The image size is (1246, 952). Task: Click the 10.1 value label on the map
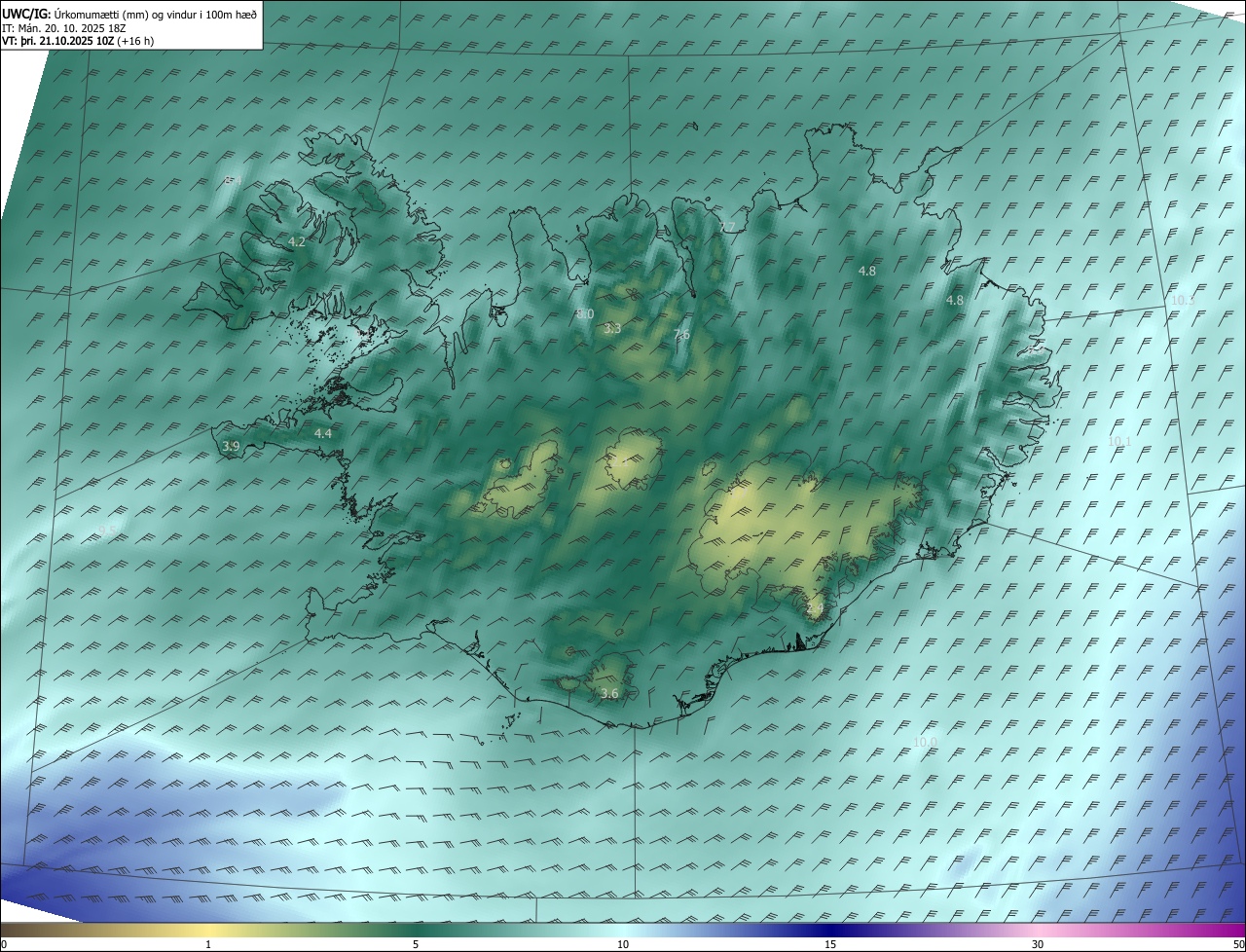1119,441
